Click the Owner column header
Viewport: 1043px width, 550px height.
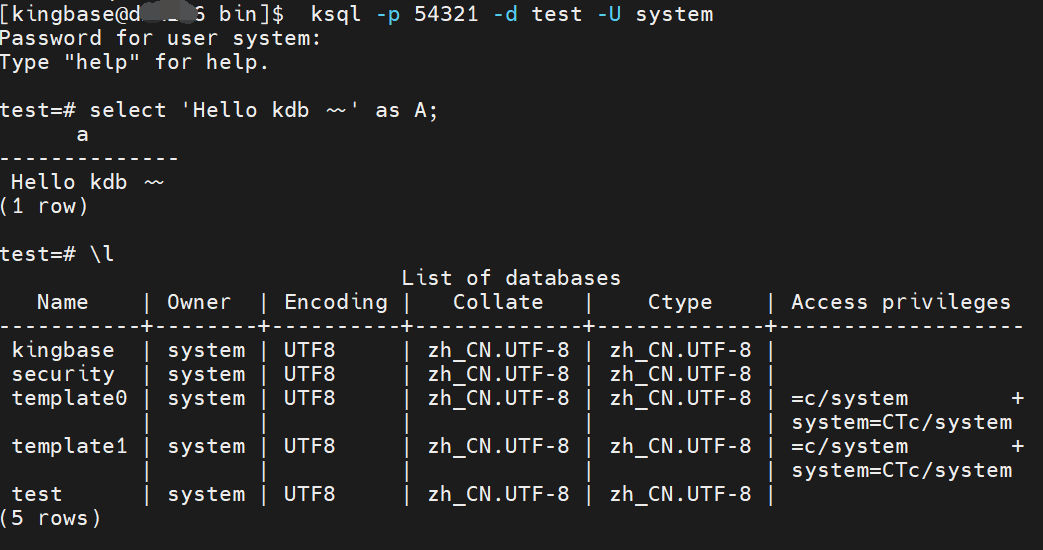pos(199,302)
